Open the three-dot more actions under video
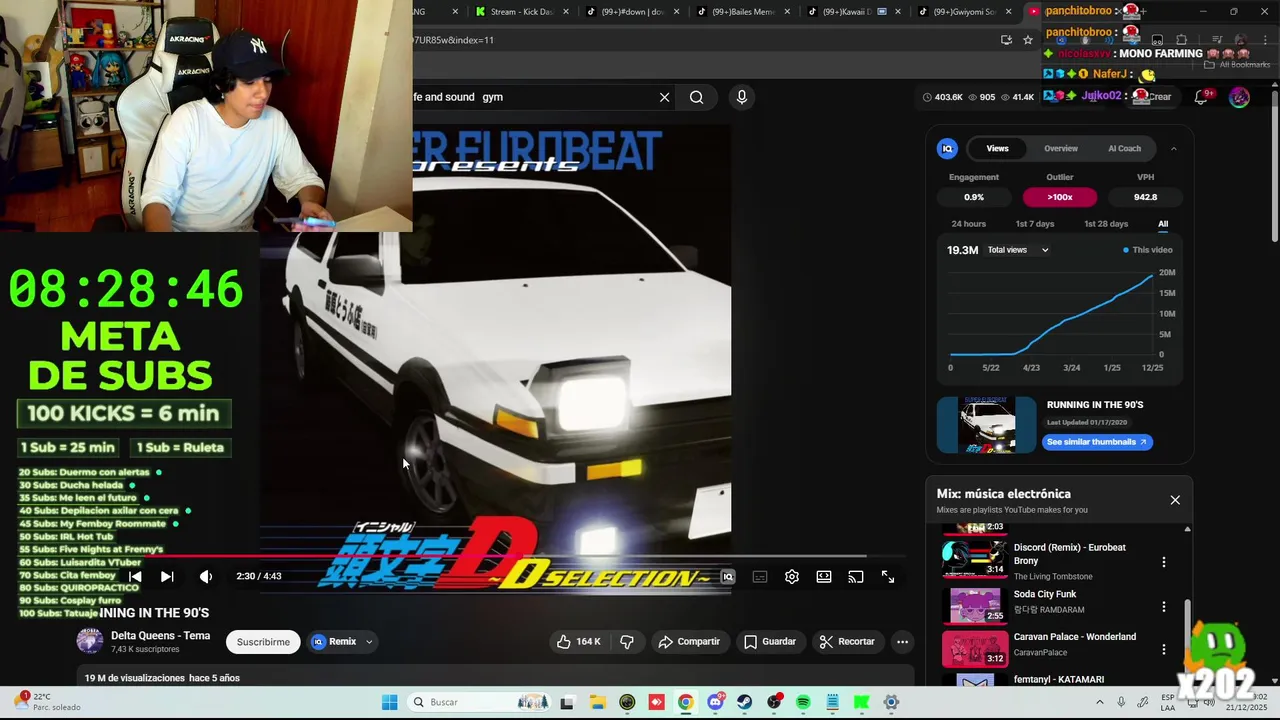Image resolution: width=1280 pixels, height=720 pixels. click(902, 642)
